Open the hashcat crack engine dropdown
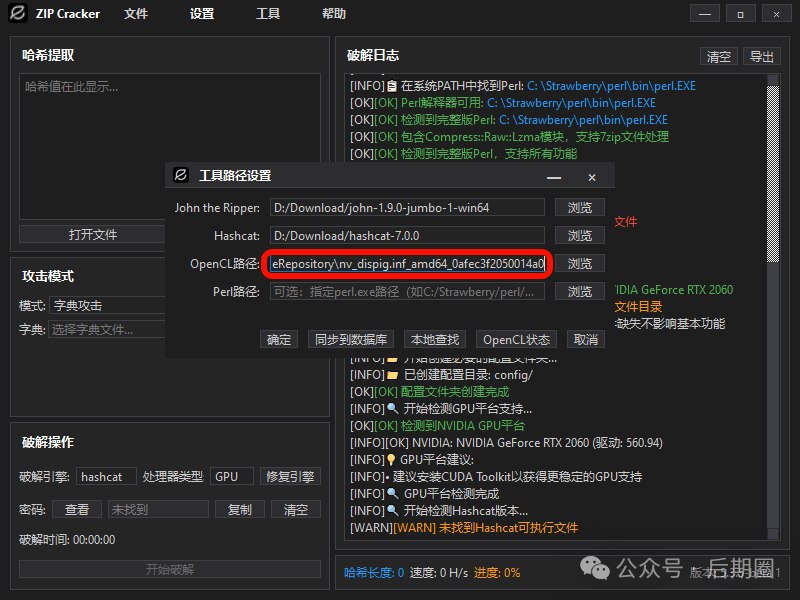Screen dimensions: 800x600 (x=106, y=476)
